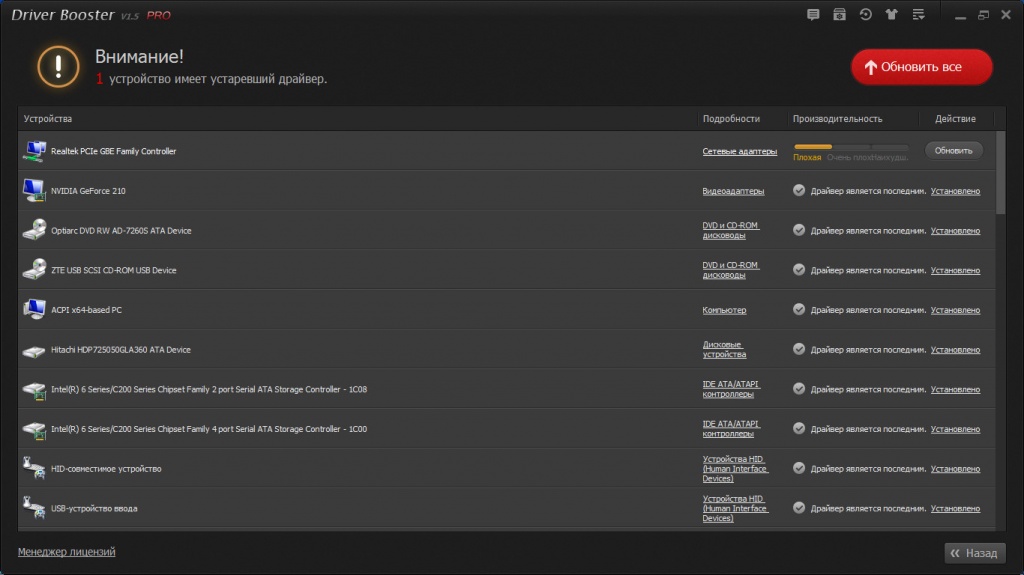Open DVD и CD-ROM link for Optiarc row

[x=731, y=230]
